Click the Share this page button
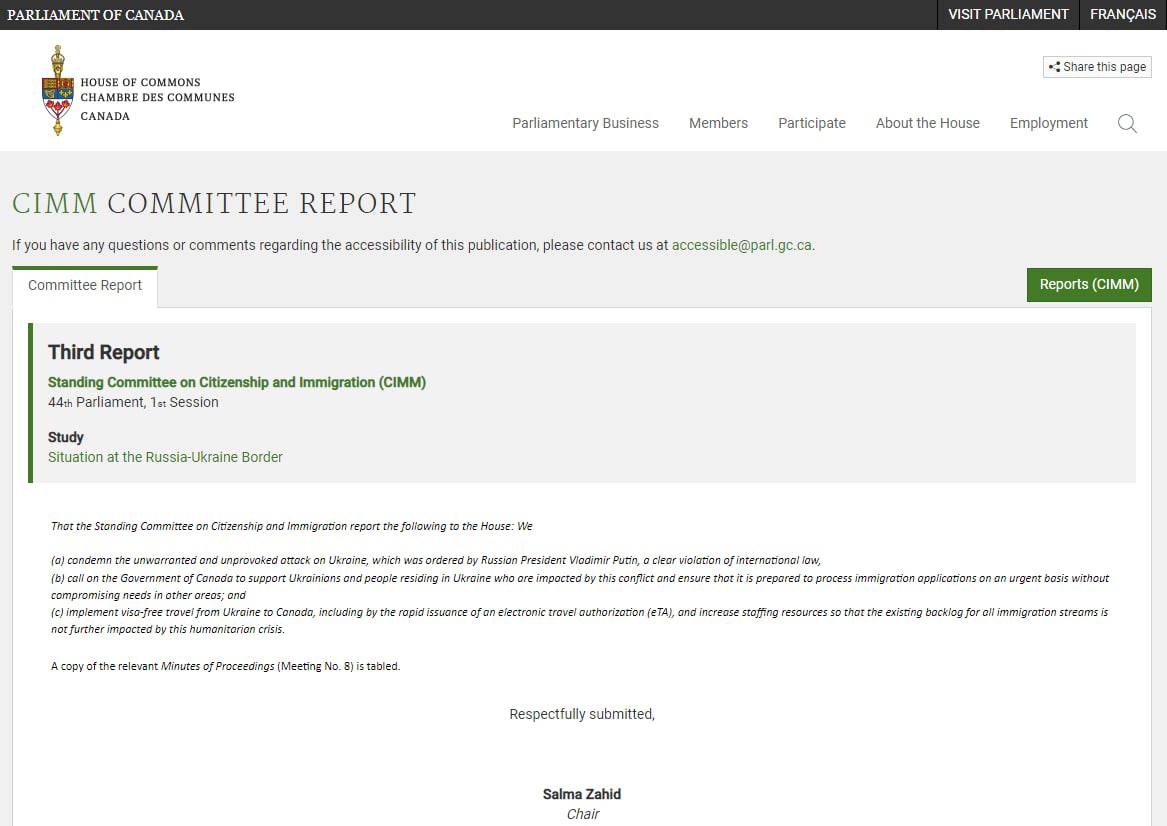 [x=1097, y=67]
